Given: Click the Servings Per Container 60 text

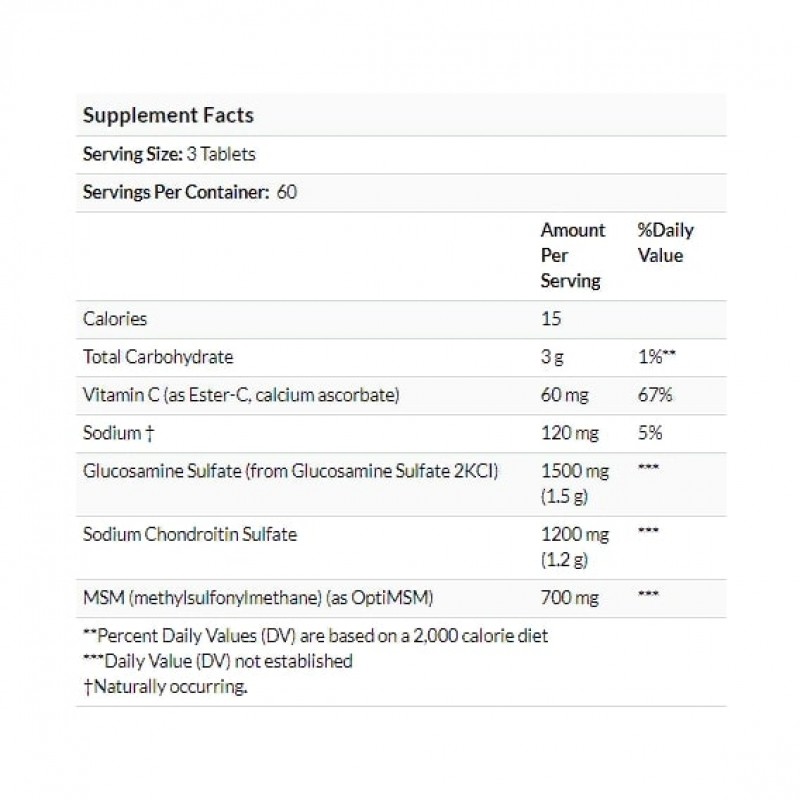Looking at the screenshot, I should coord(190,192).
